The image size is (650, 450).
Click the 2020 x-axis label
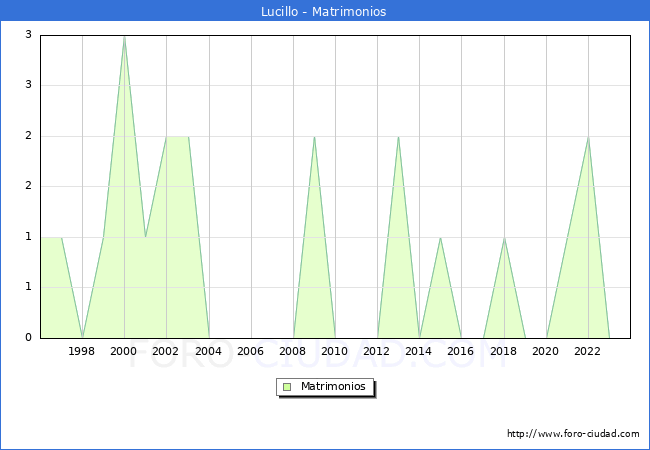coord(546,351)
